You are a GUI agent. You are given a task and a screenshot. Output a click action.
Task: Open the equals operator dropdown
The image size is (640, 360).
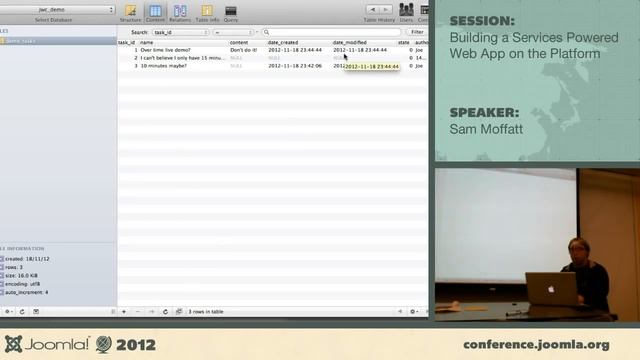233,32
